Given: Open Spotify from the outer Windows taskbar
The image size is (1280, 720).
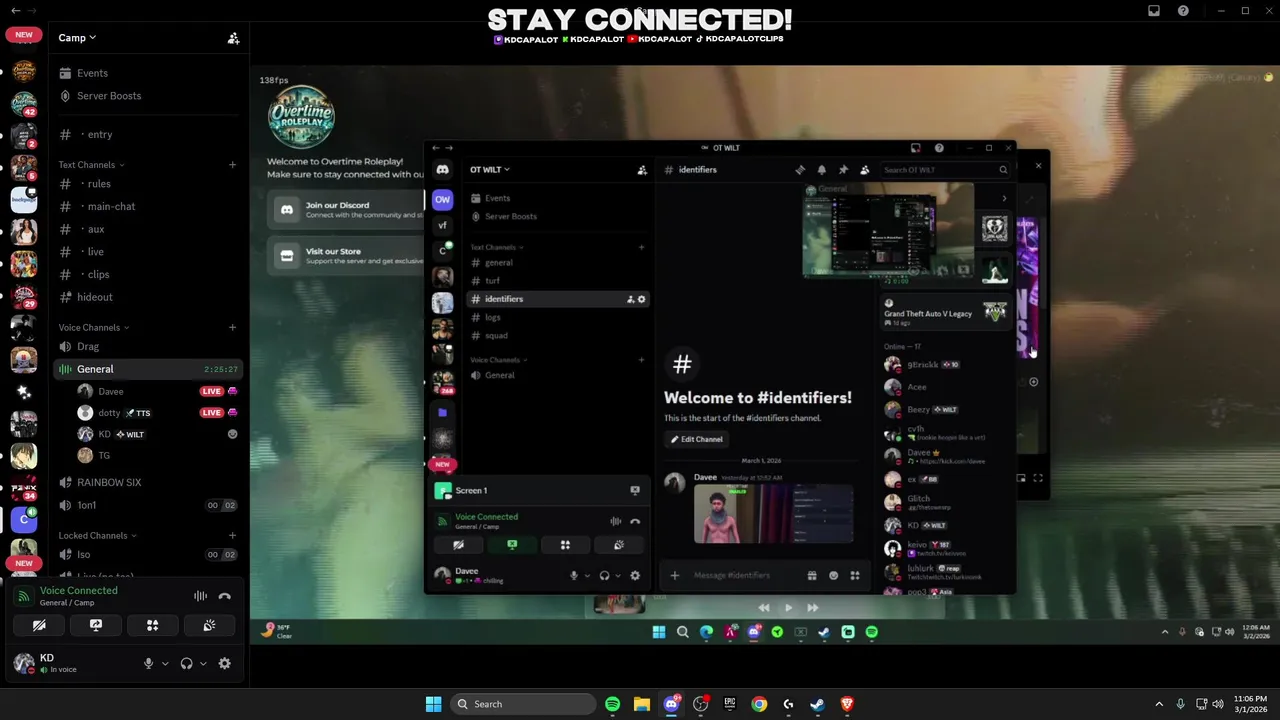Looking at the screenshot, I should 612,704.
